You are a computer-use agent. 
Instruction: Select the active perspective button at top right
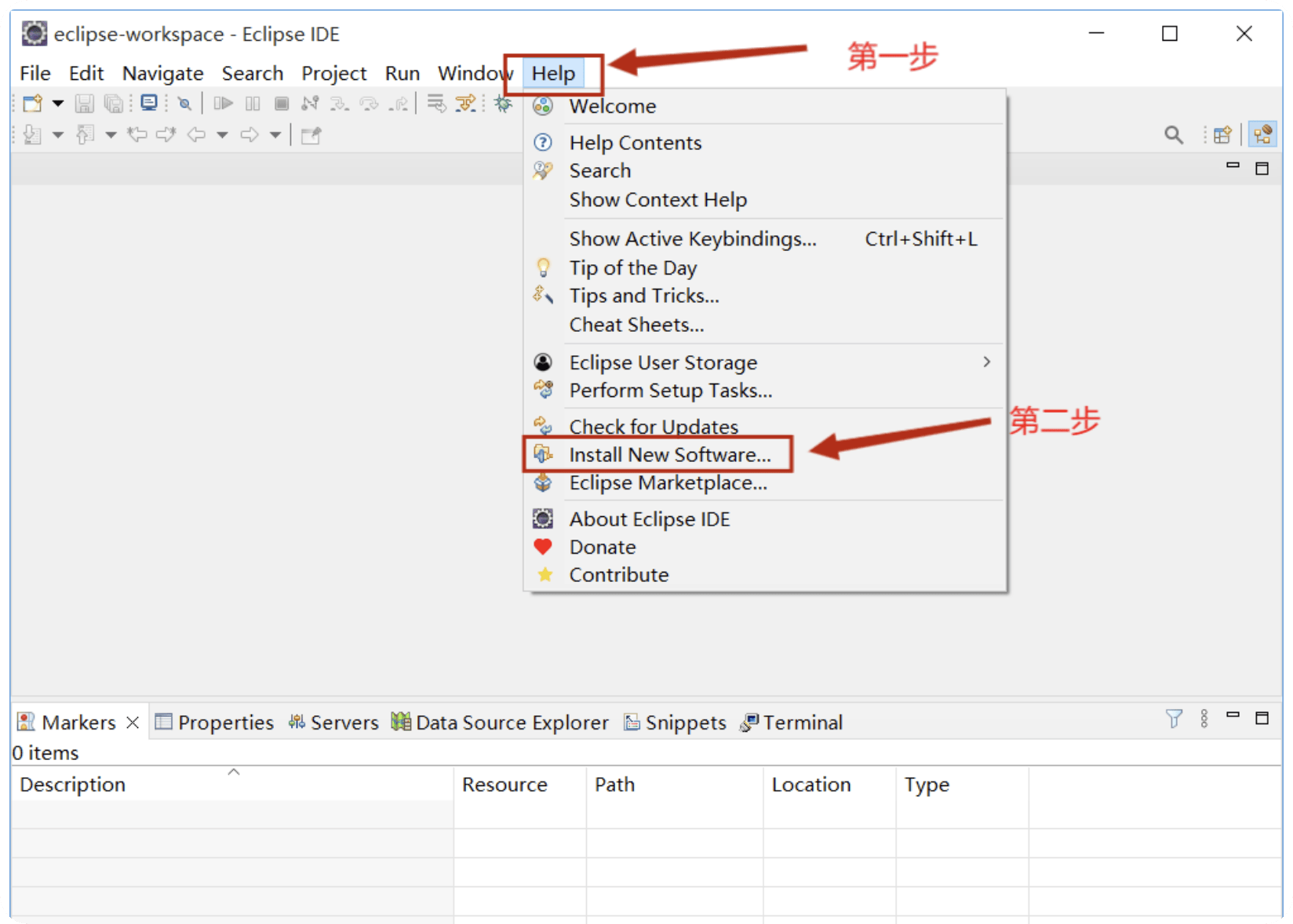click(x=1262, y=134)
